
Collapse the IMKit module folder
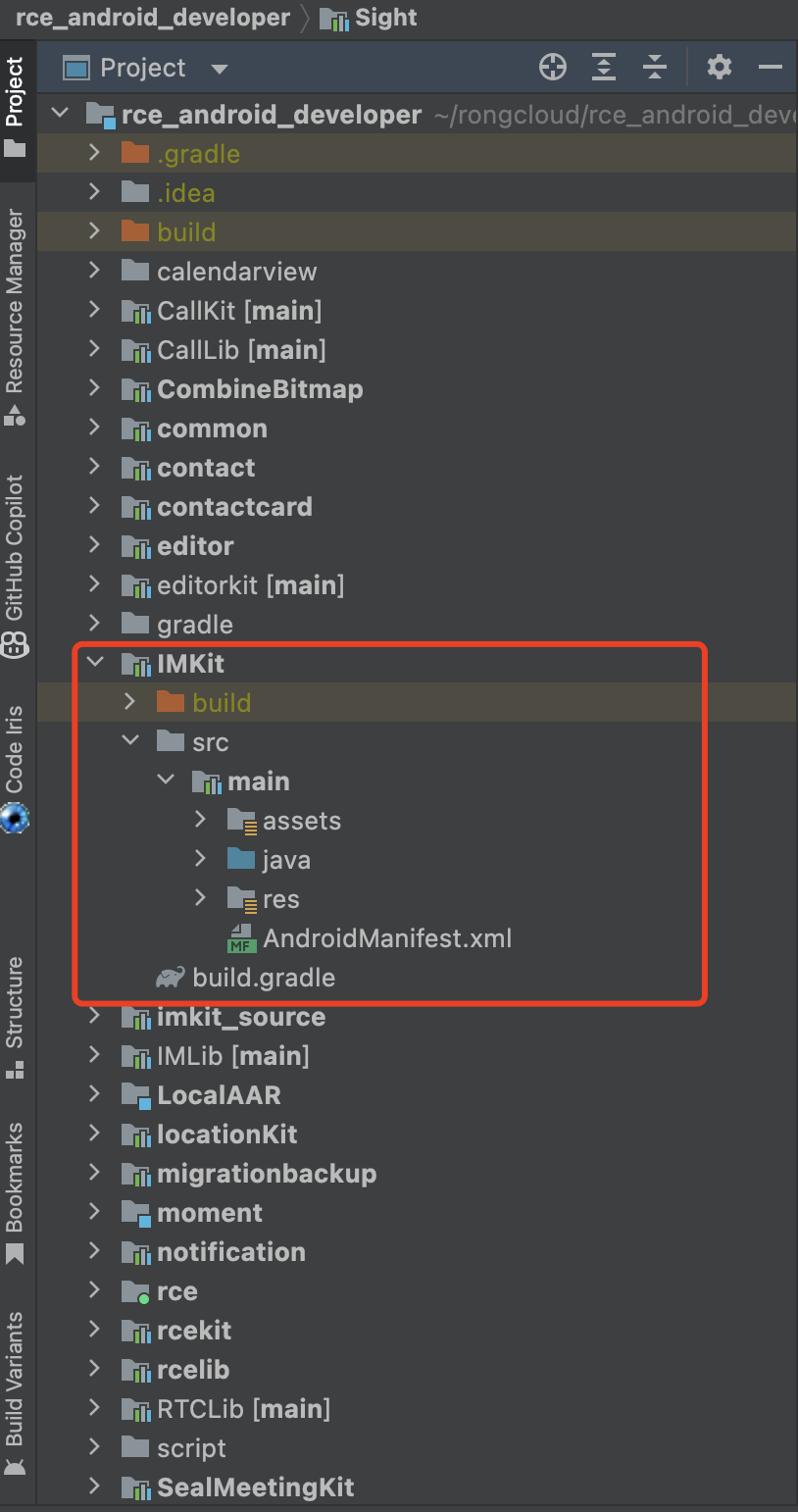click(95, 663)
